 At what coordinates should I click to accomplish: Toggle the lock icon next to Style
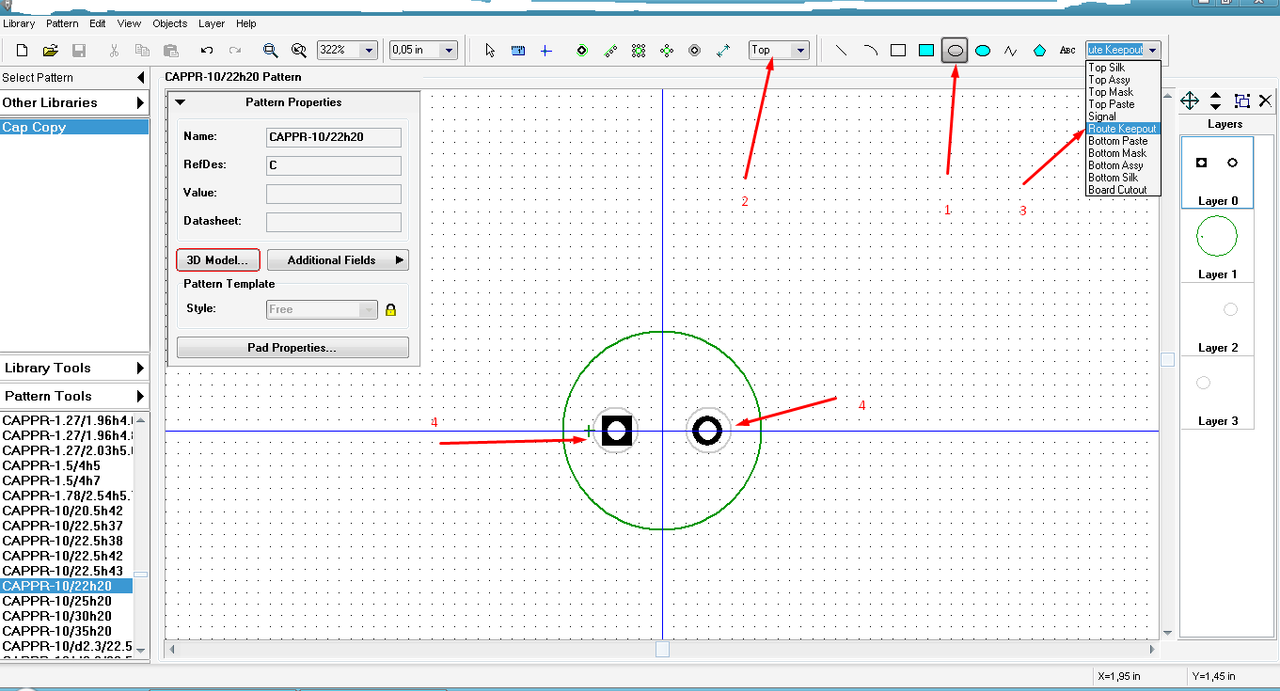pyautogui.click(x=390, y=310)
